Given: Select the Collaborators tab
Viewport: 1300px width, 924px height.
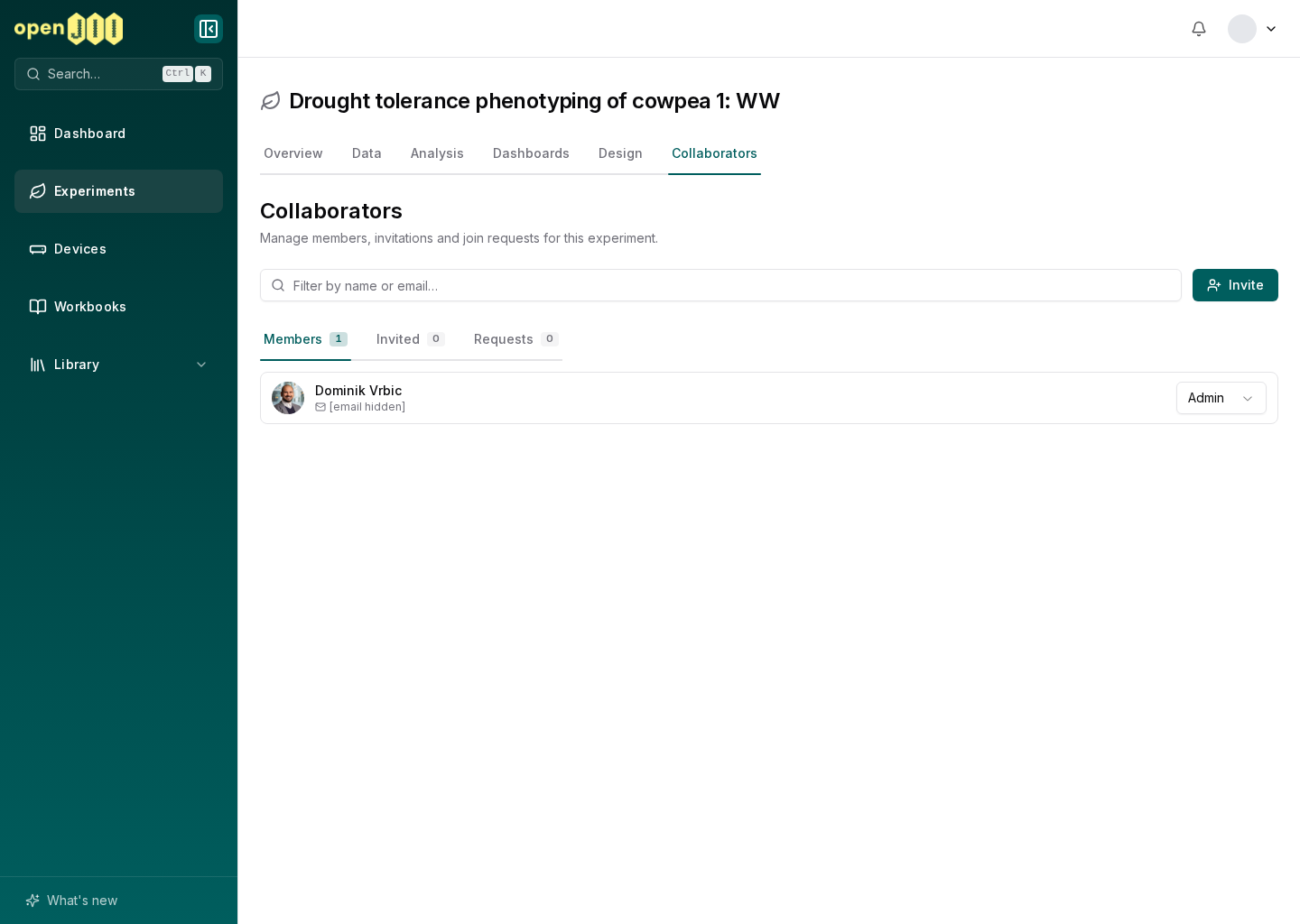Looking at the screenshot, I should [714, 153].
